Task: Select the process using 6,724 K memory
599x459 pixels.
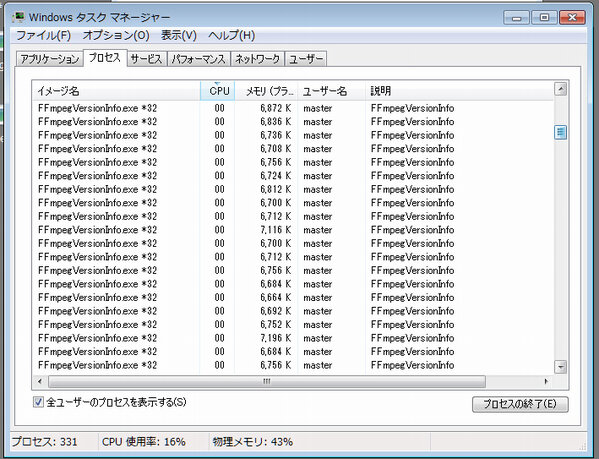Action: point(293,176)
